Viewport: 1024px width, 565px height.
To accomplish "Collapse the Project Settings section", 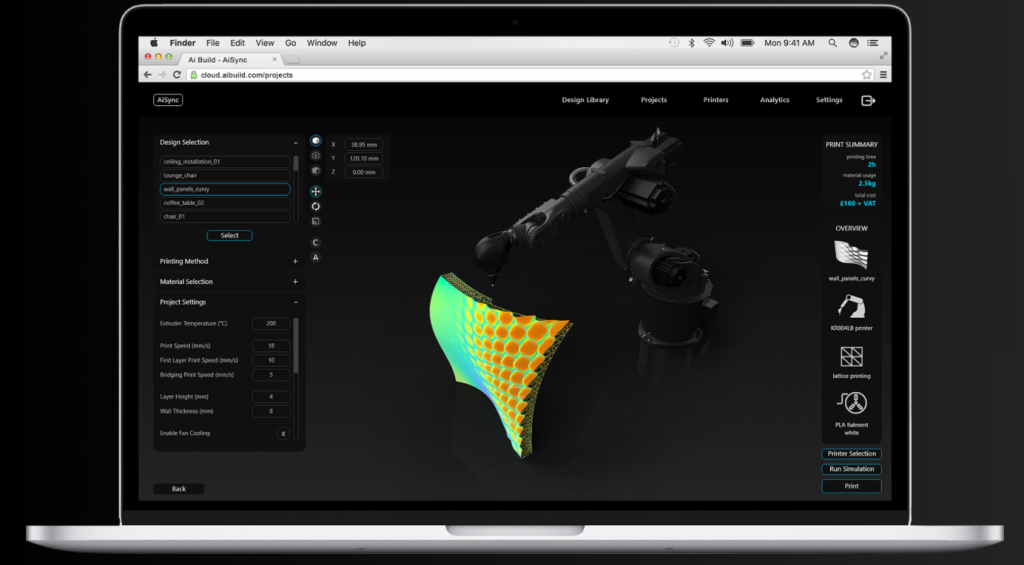I will point(295,302).
